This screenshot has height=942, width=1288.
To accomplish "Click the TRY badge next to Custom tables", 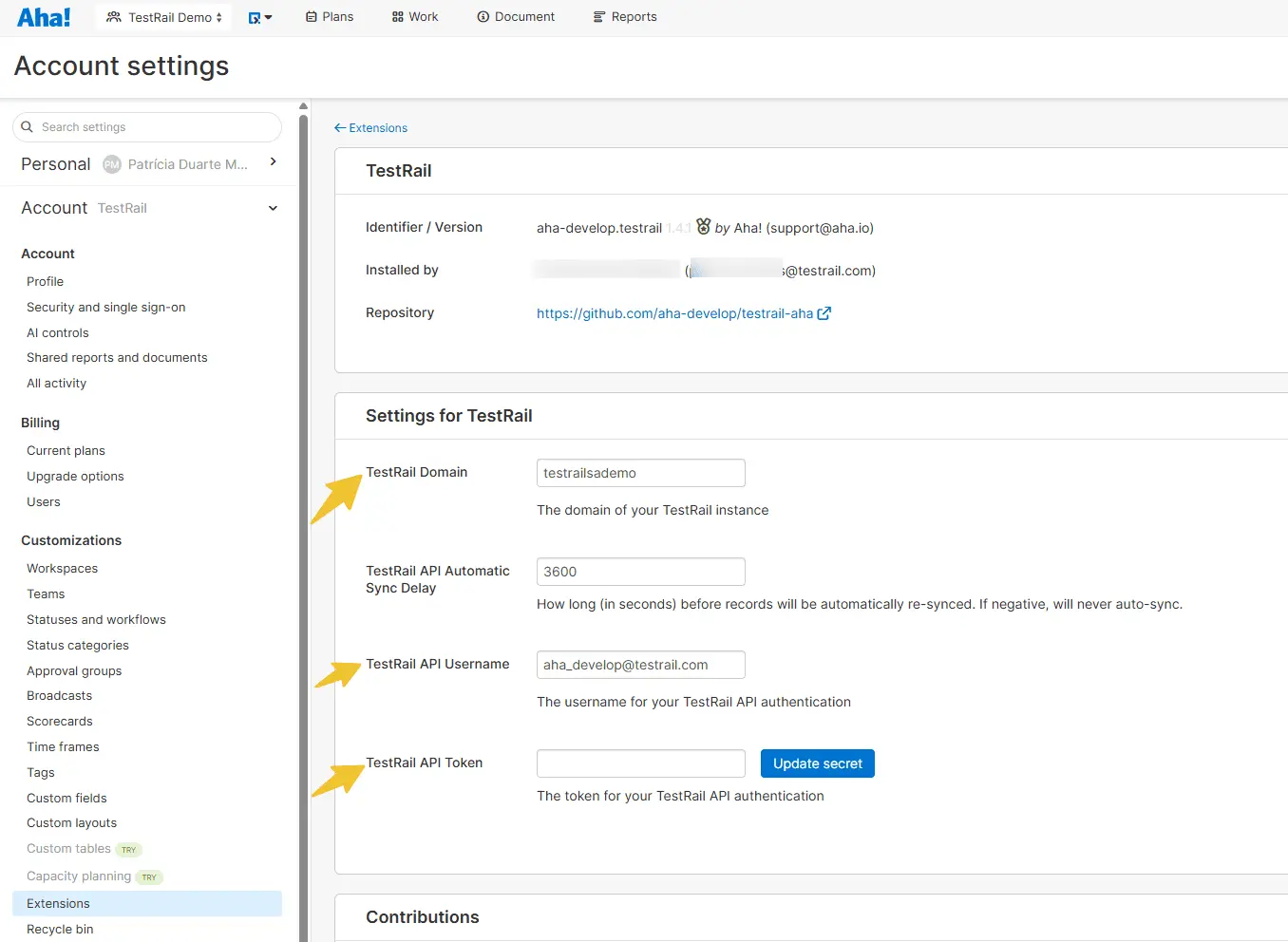I will 129,850.
